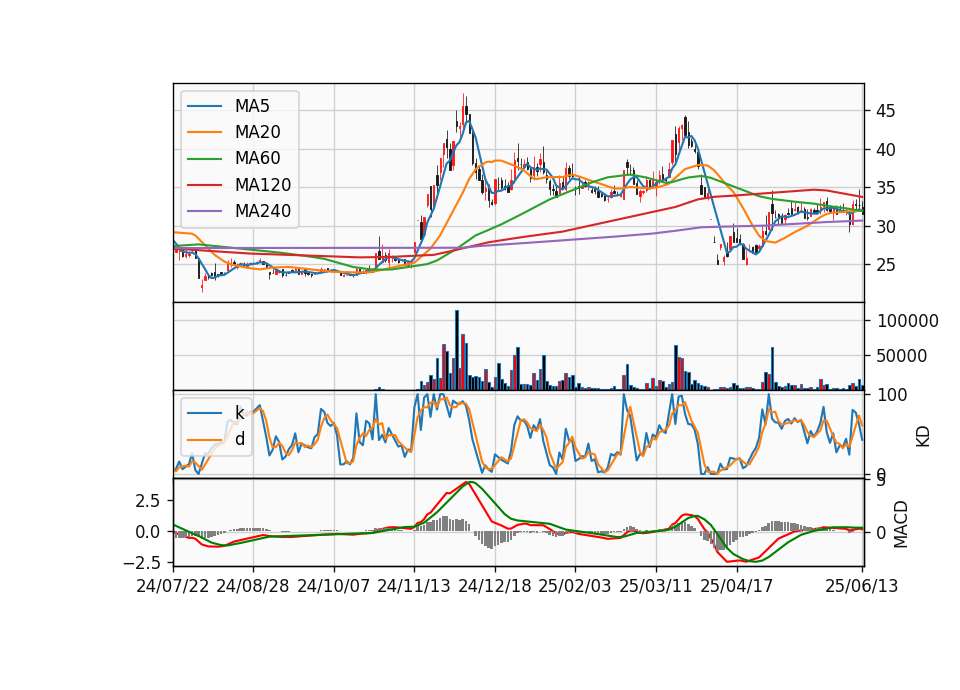
Task: Click the MA120 legend label
Action: [x=263, y=185]
